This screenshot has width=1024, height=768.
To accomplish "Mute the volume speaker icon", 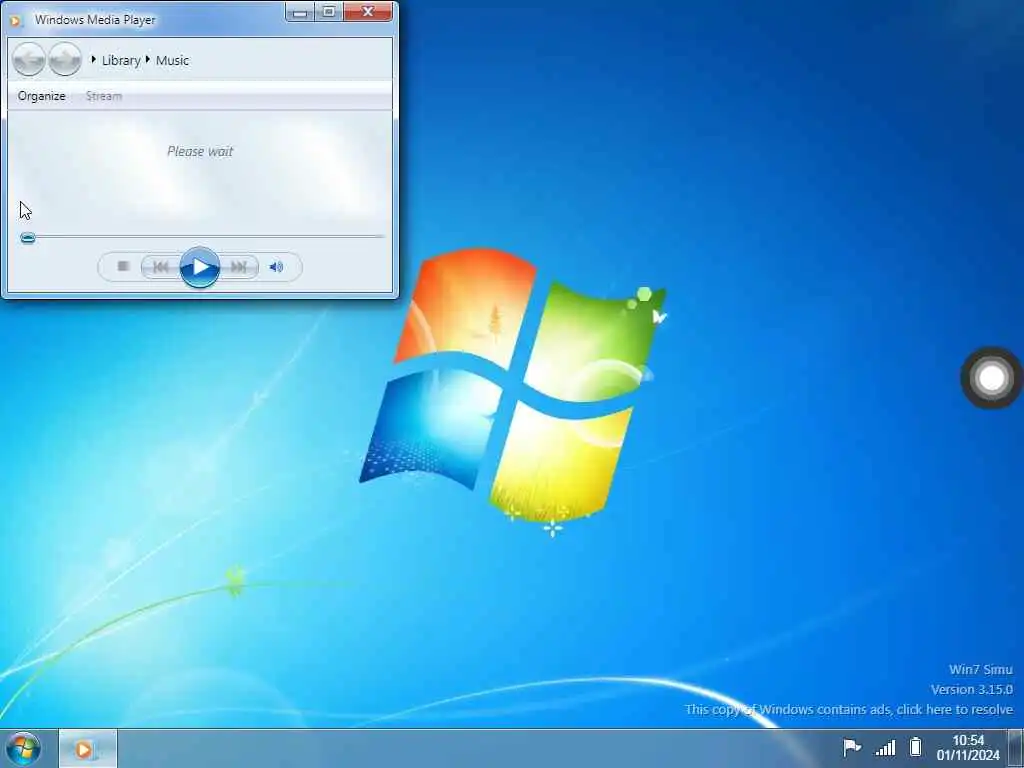I will click(276, 266).
